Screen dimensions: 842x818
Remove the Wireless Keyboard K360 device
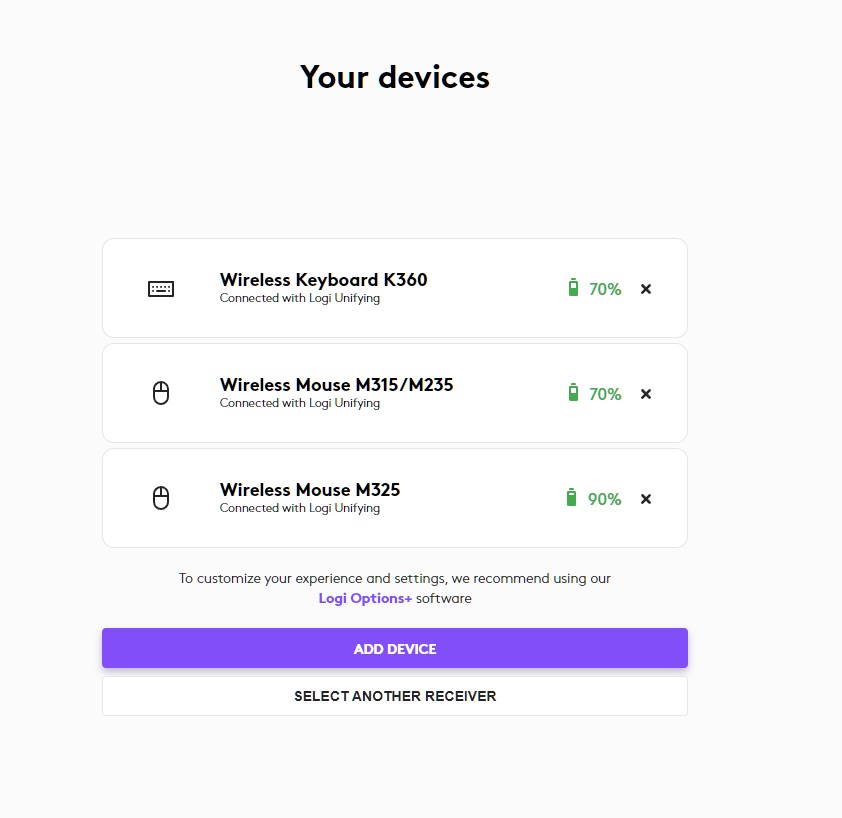click(646, 289)
